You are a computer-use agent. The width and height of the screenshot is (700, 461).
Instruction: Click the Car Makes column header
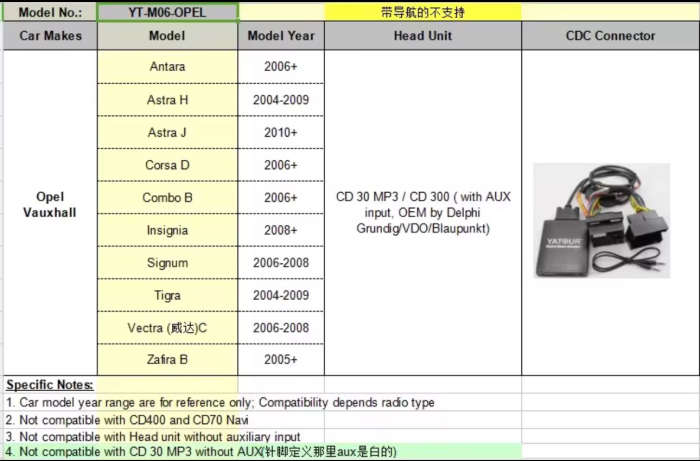pos(50,36)
